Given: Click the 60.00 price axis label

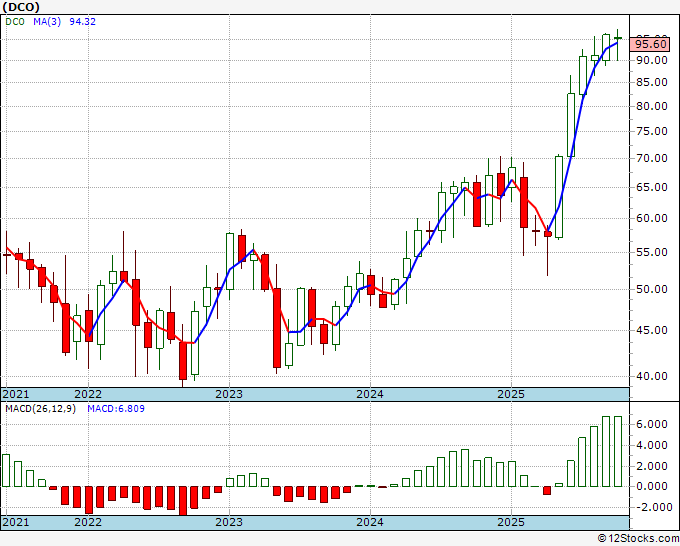Looking at the screenshot, I should (652, 218).
